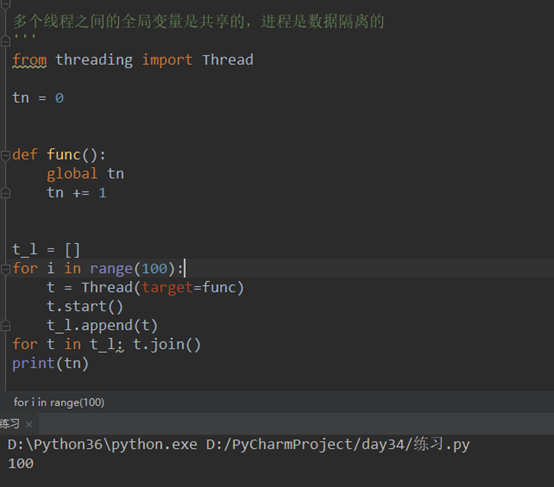554x487 pixels.
Task: Click fold end marker beside tn += 1
Action: click(x=5, y=193)
